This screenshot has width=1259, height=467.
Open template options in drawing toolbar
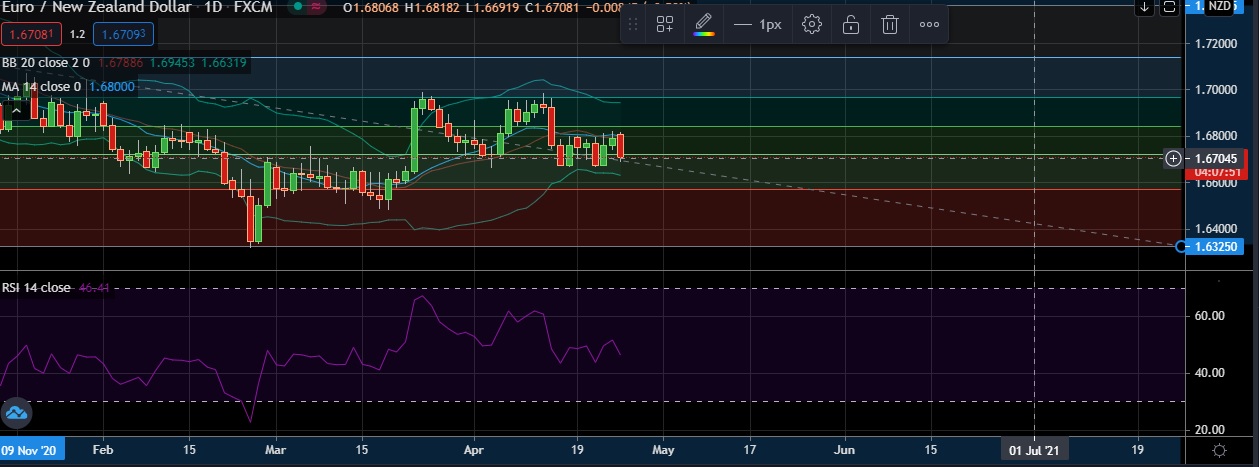665,24
